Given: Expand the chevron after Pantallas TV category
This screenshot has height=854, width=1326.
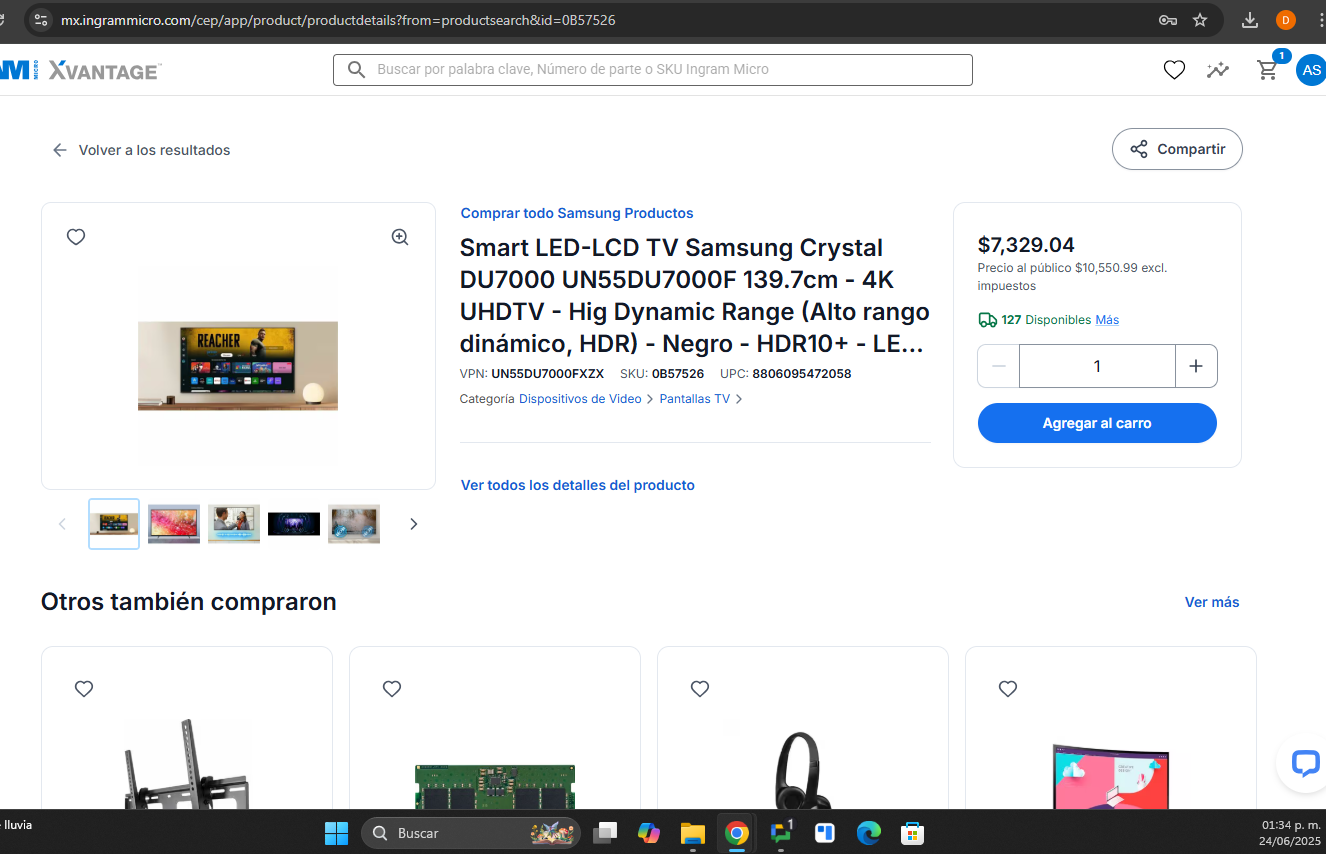Looking at the screenshot, I should pyautogui.click(x=739, y=399).
